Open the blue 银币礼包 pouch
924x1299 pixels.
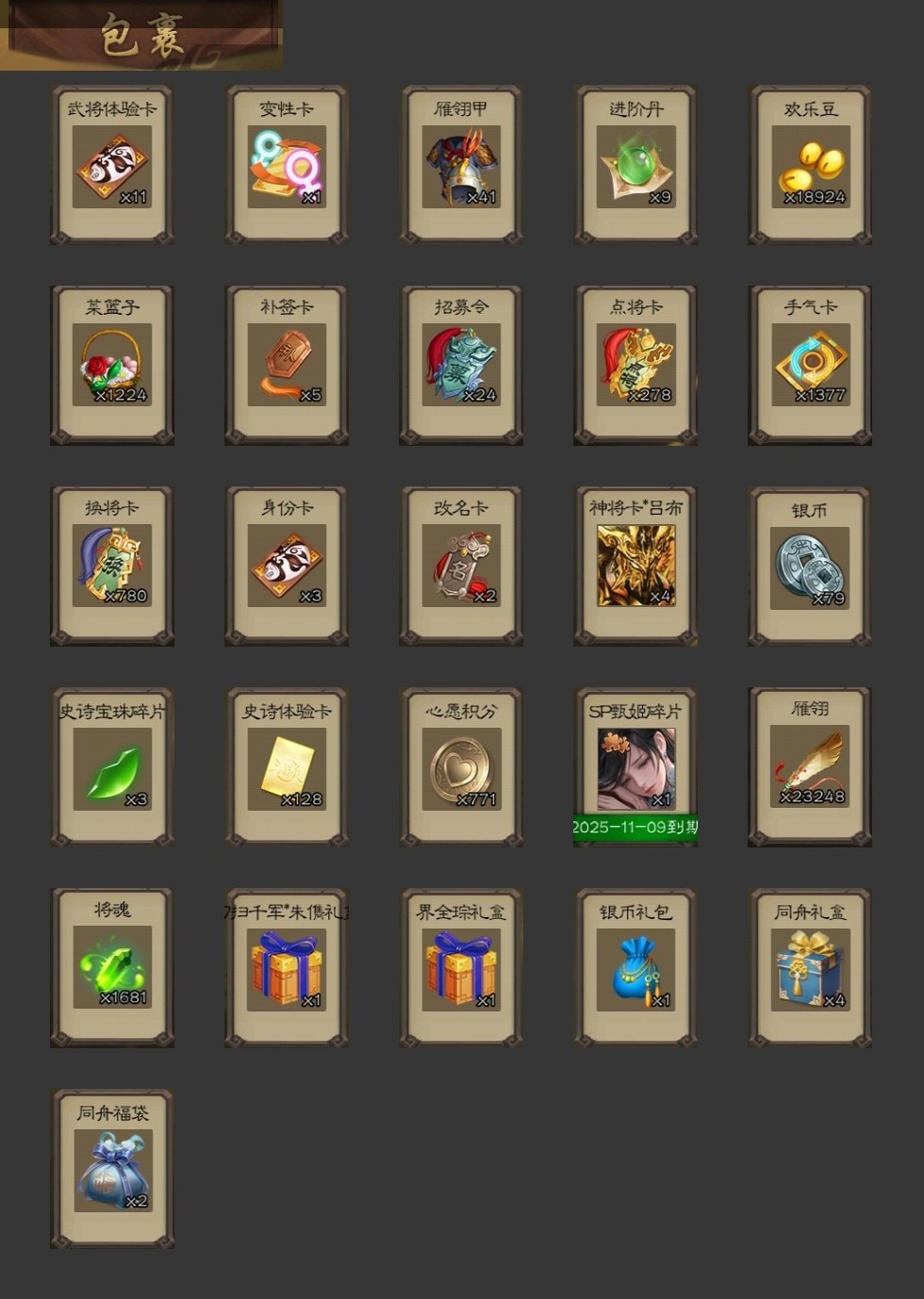tap(635, 968)
